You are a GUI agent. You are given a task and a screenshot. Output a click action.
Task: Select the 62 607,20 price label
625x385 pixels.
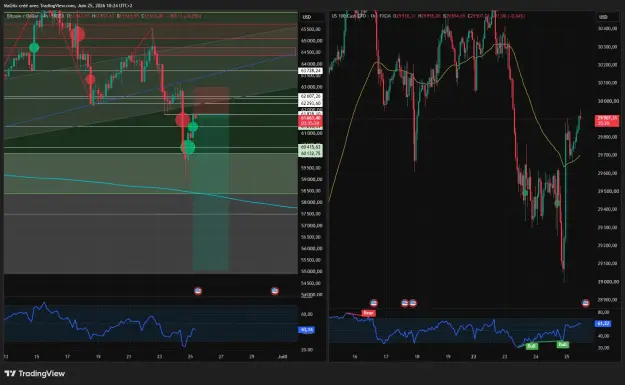(311, 96)
